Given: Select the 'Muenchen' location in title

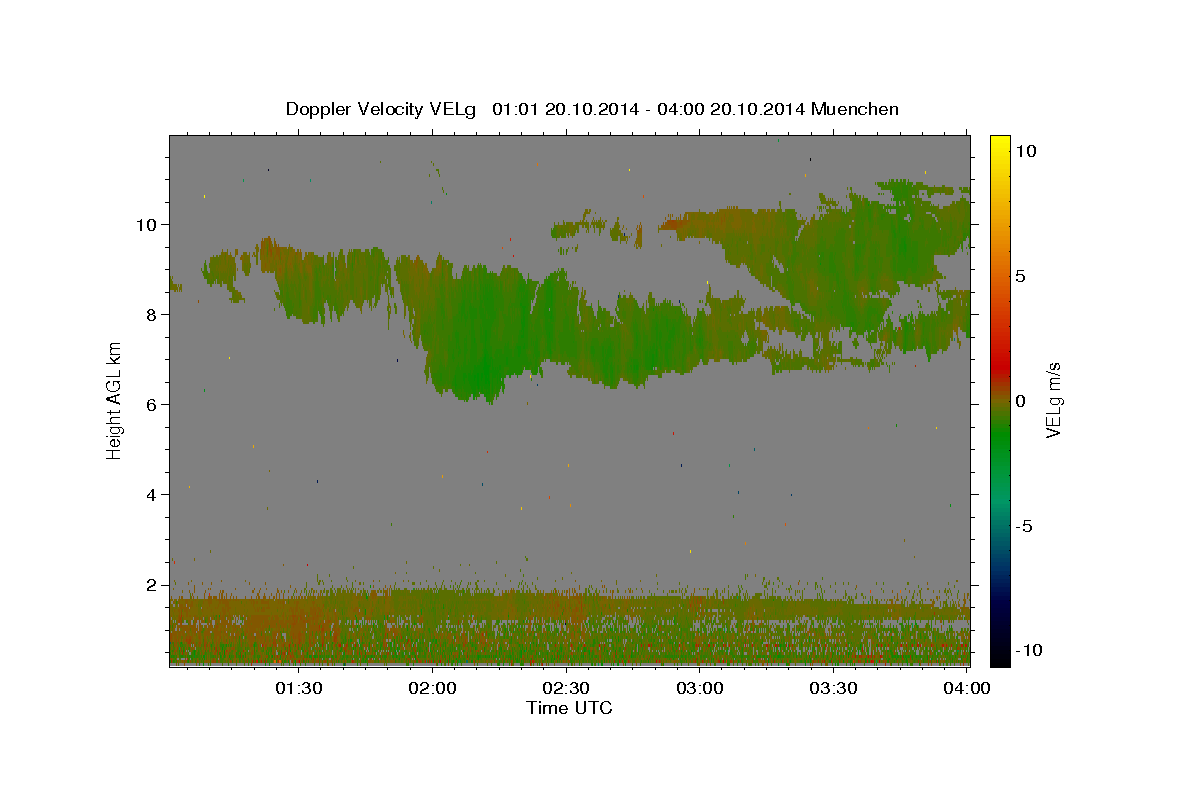Looking at the screenshot, I should [x=855, y=109].
